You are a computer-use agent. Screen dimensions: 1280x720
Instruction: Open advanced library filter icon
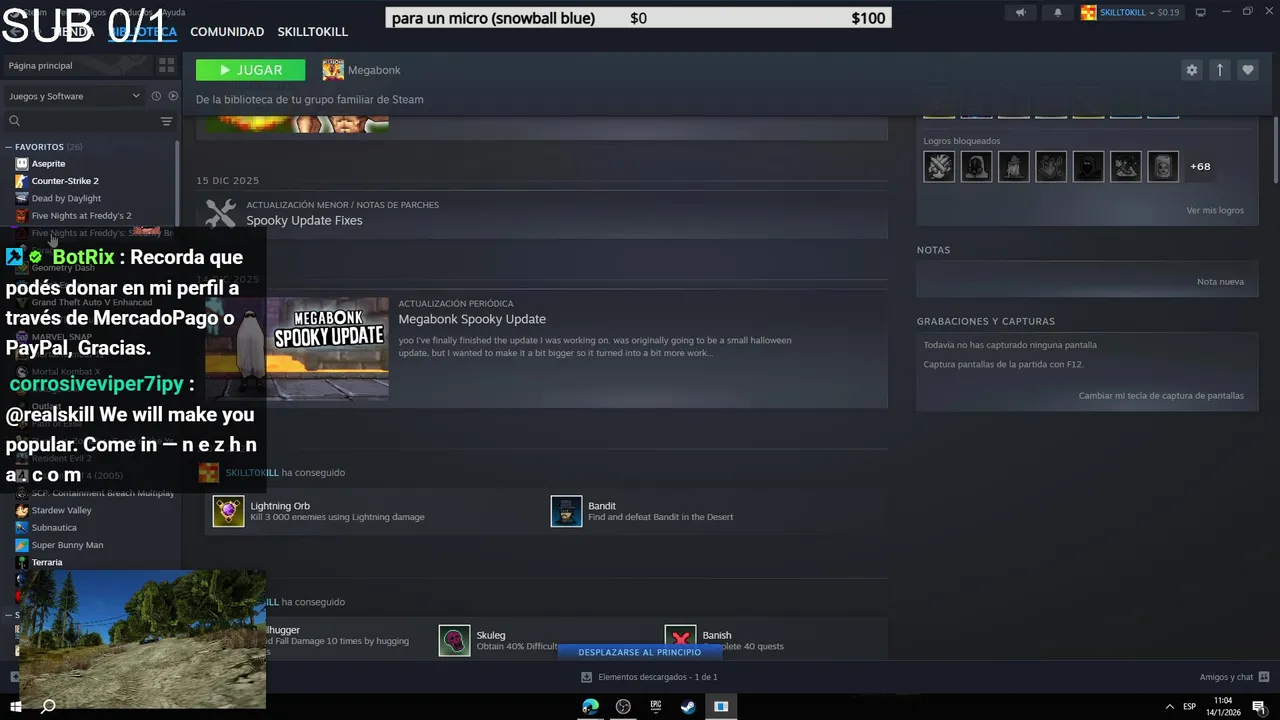coord(167,121)
